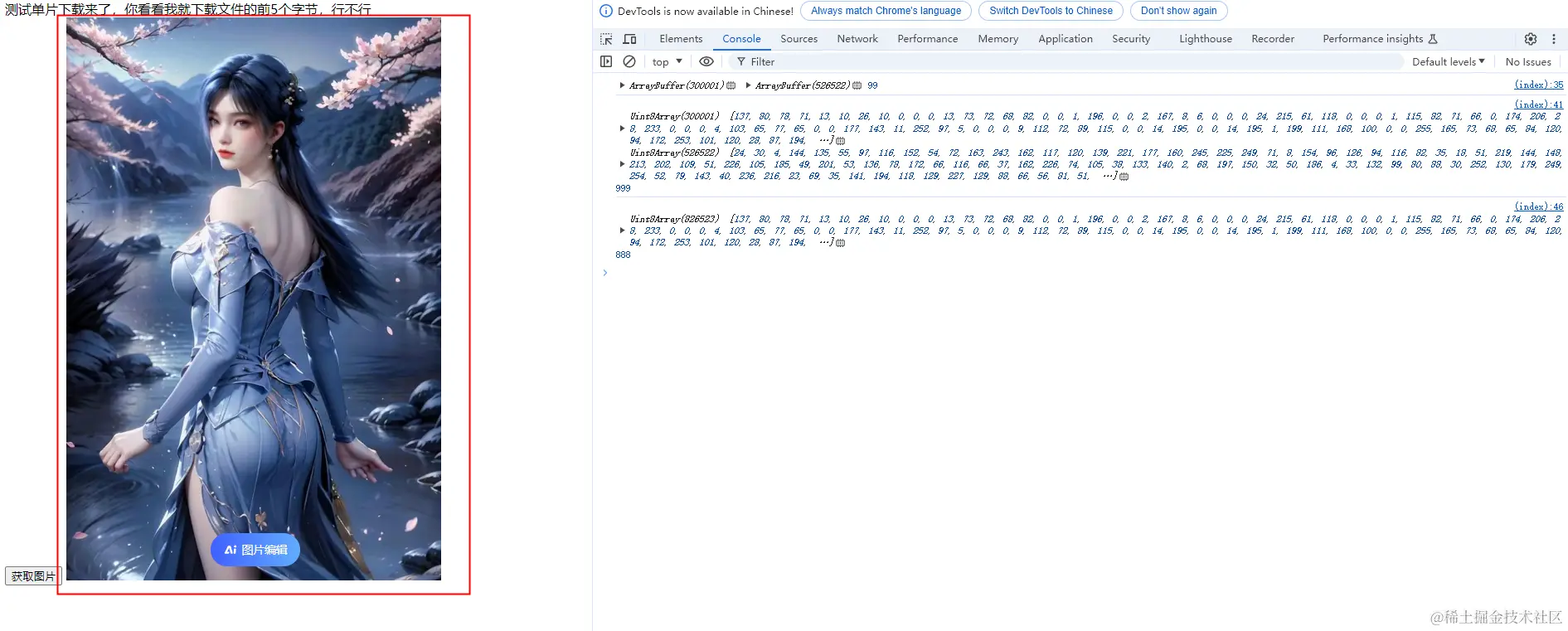Click the No Issues indicator

[1528, 61]
